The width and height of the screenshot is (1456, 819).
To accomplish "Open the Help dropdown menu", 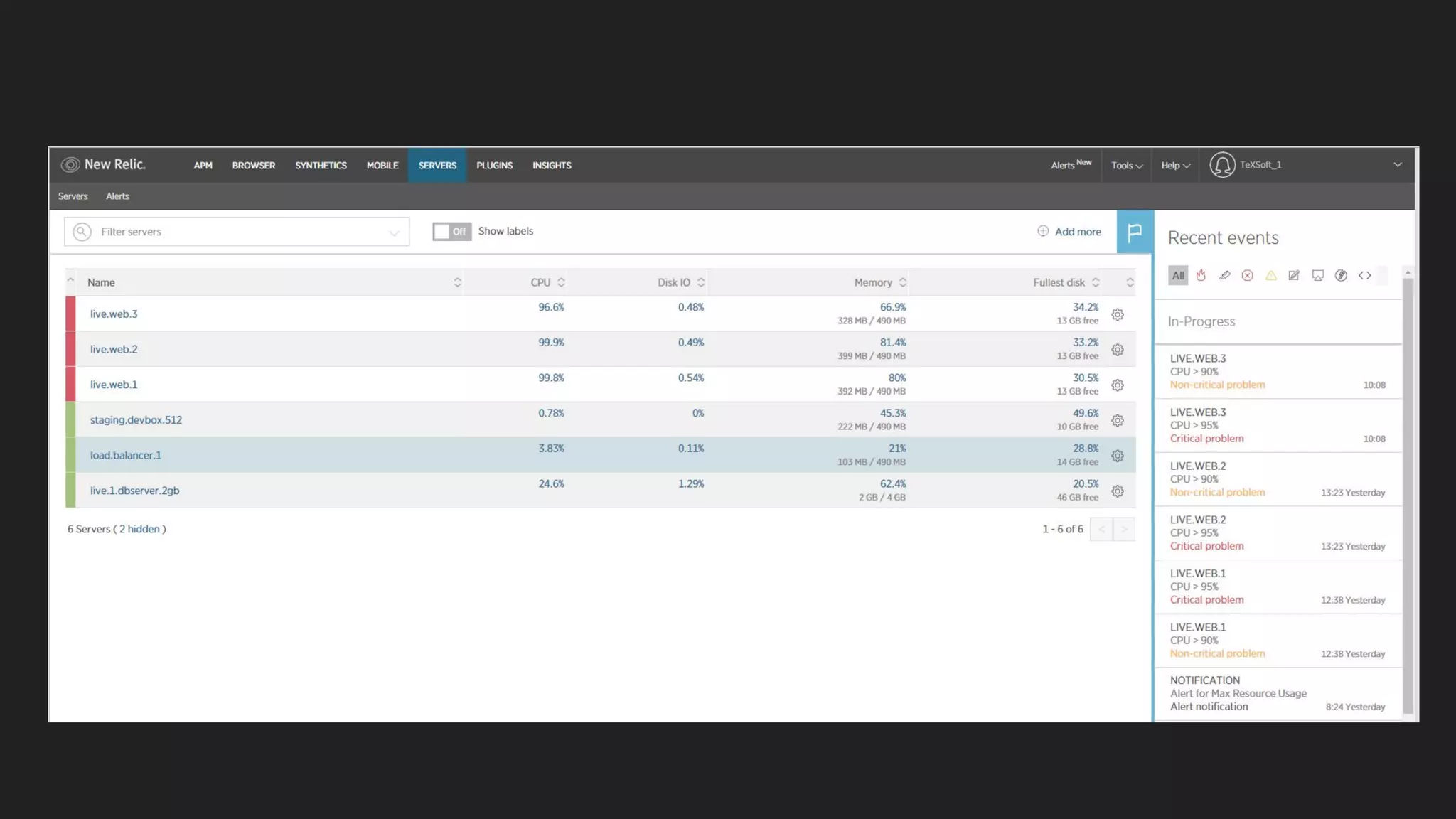I will coord(1175,165).
